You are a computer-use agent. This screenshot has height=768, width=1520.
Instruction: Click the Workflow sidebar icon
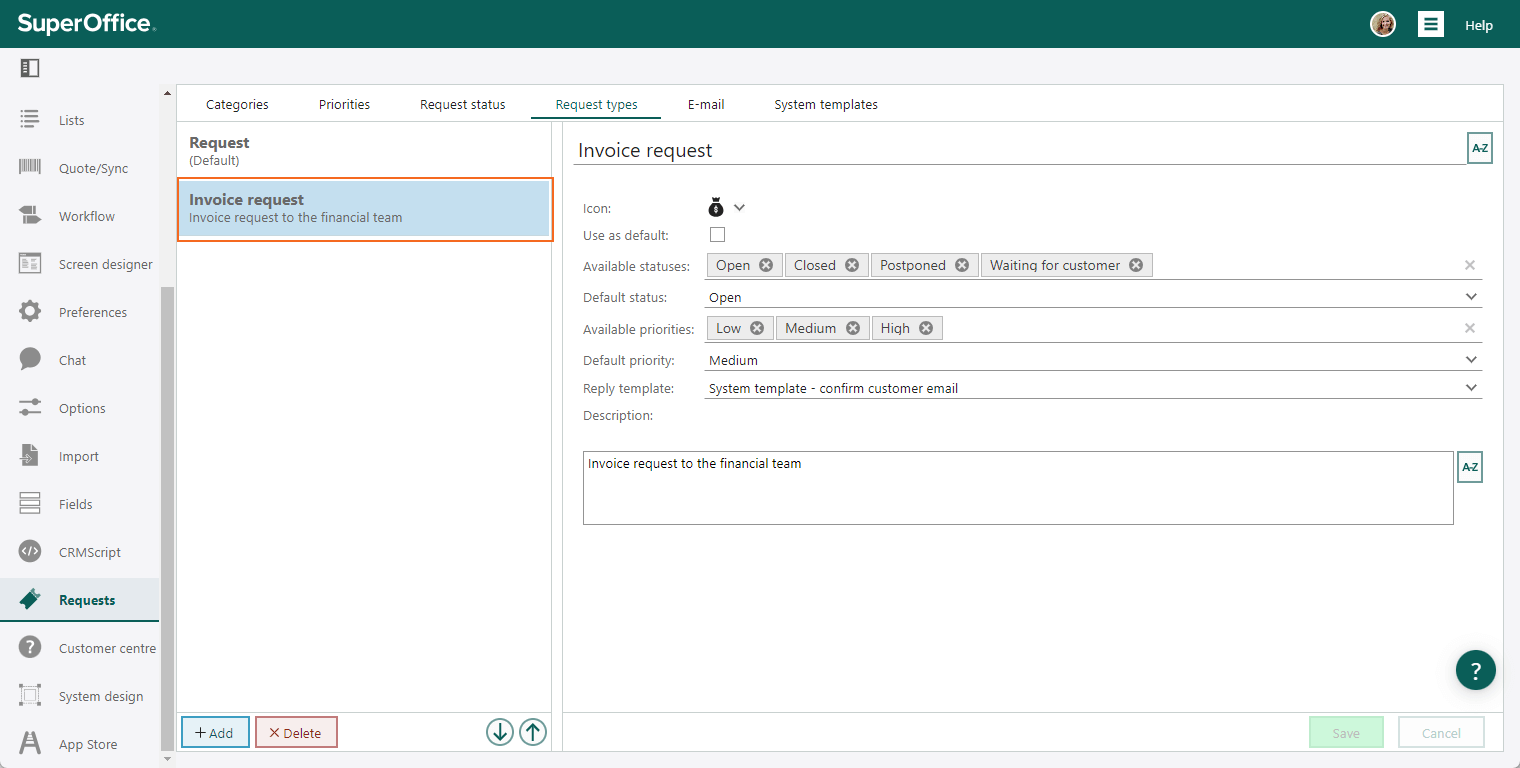tap(30, 216)
